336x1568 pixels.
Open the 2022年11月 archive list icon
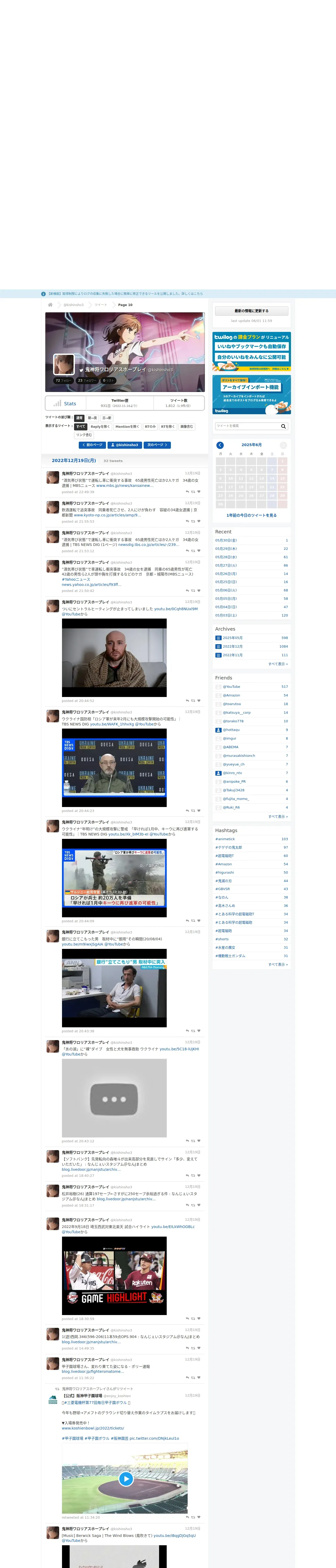pos(218,655)
